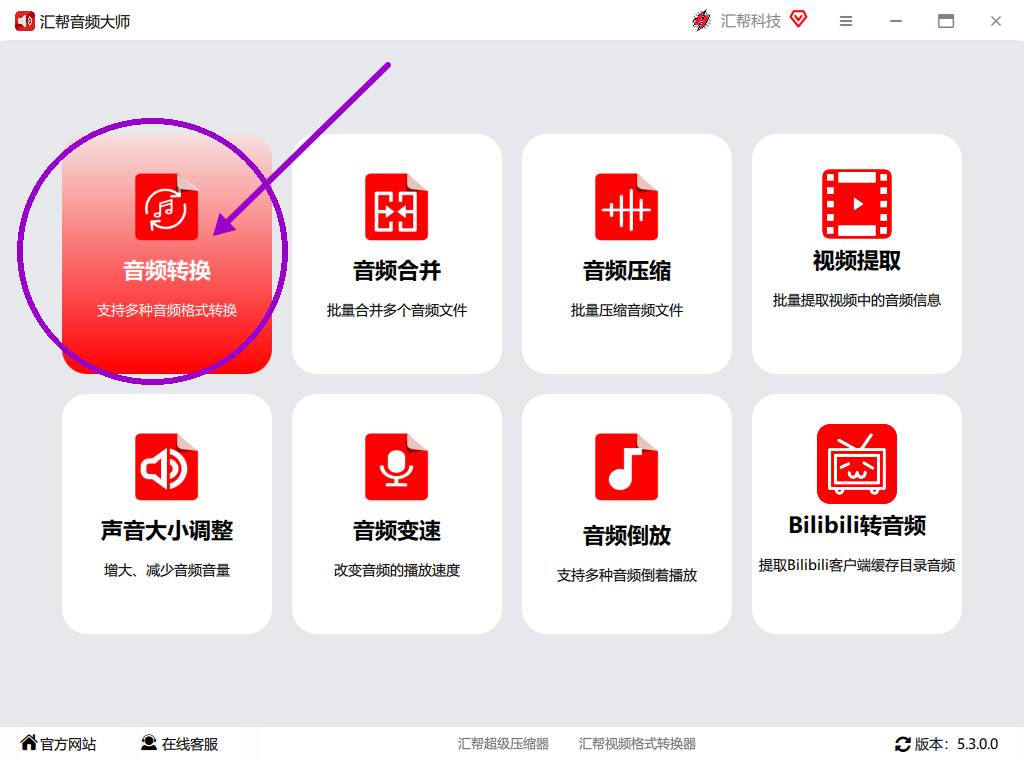Click the refresh icon beside 版本
The image size is (1024, 760).
click(x=903, y=744)
